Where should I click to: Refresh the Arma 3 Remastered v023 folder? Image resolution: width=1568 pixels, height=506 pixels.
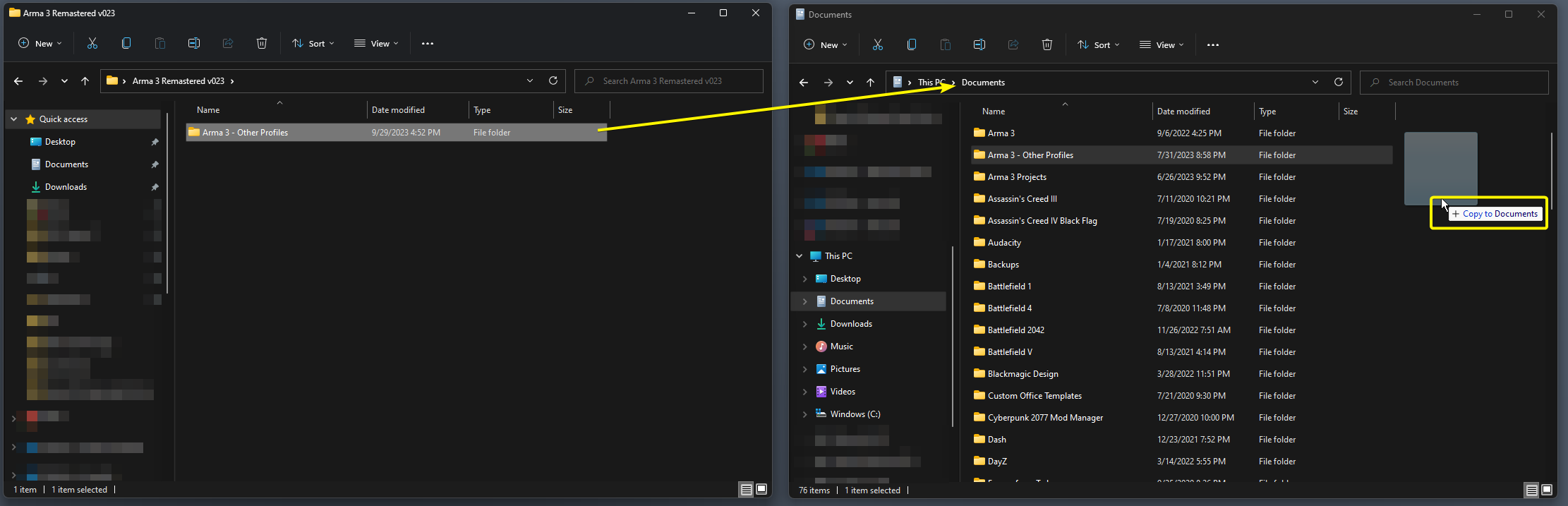point(553,80)
